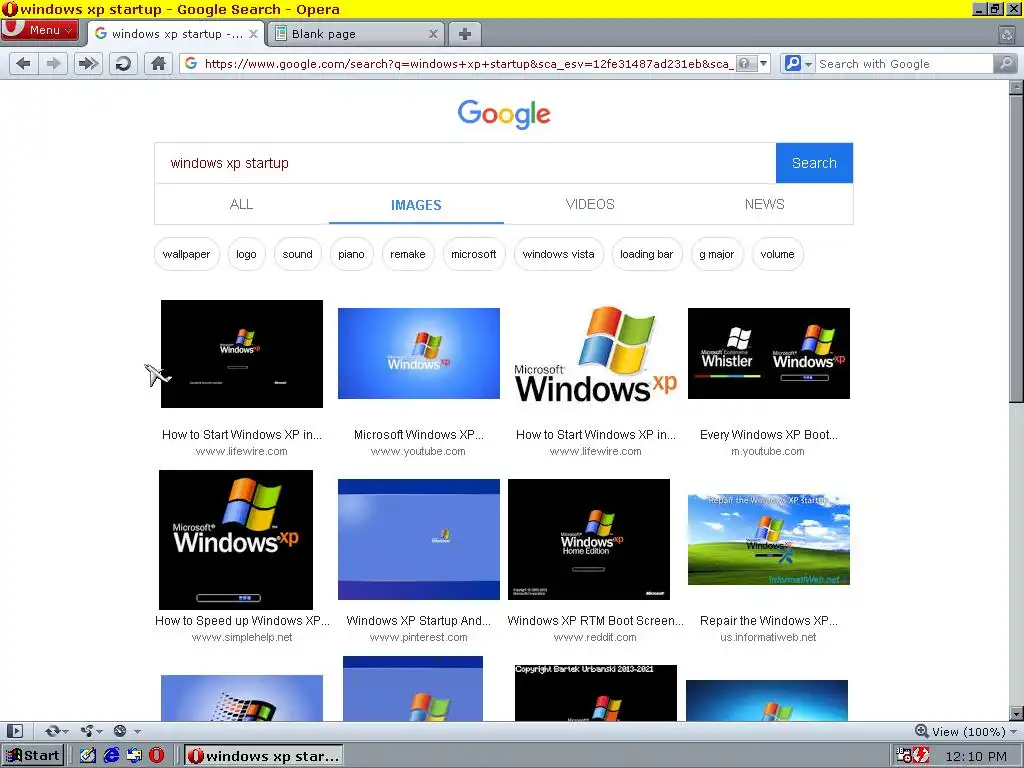The height and width of the screenshot is (768, 1024).
Task: Open a new tab with plus button
Action: pos(464,34)
